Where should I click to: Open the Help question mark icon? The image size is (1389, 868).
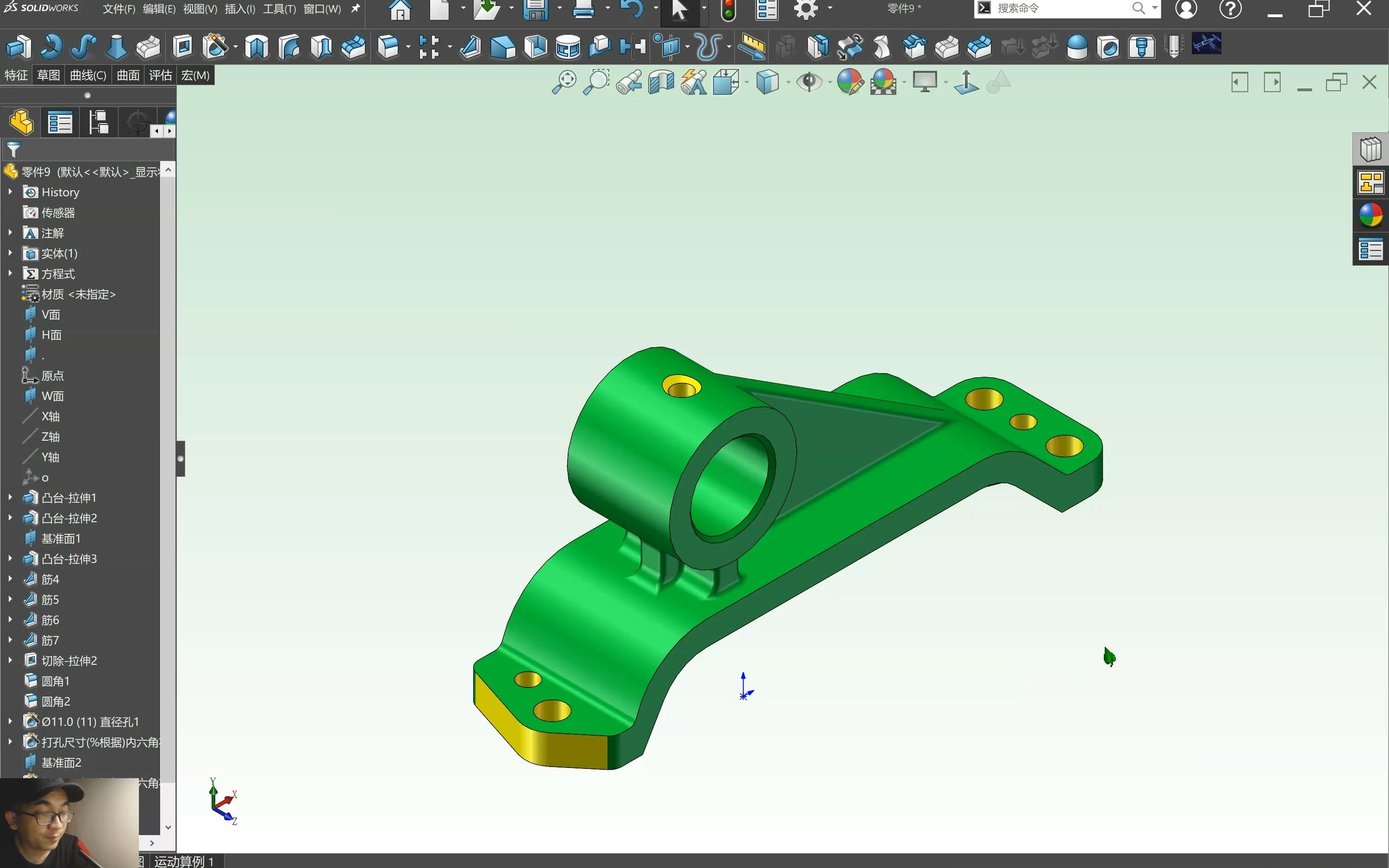1231,9
